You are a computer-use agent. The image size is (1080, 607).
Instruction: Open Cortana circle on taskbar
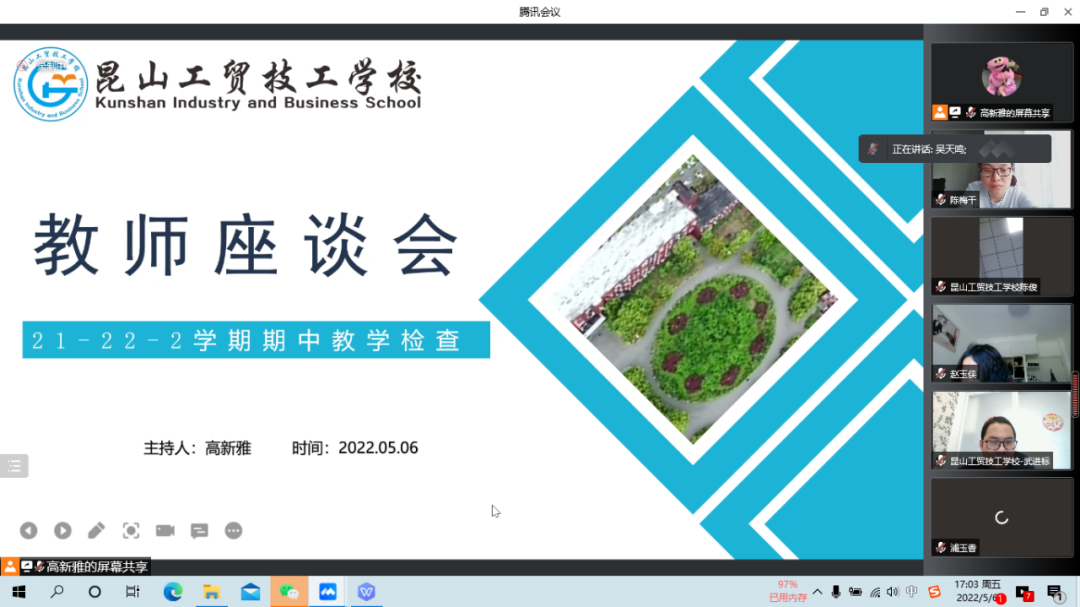95,592
